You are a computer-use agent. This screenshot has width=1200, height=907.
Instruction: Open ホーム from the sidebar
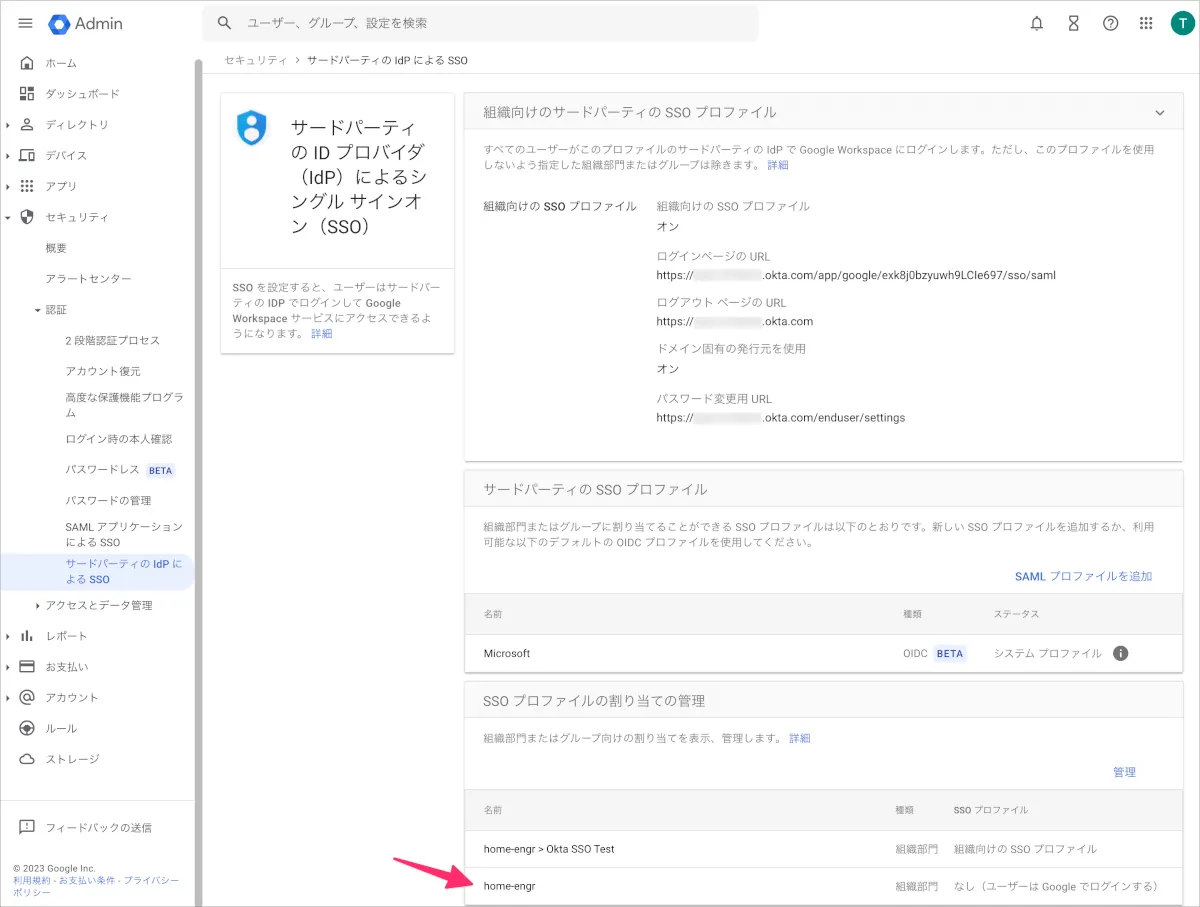[60, 63]
